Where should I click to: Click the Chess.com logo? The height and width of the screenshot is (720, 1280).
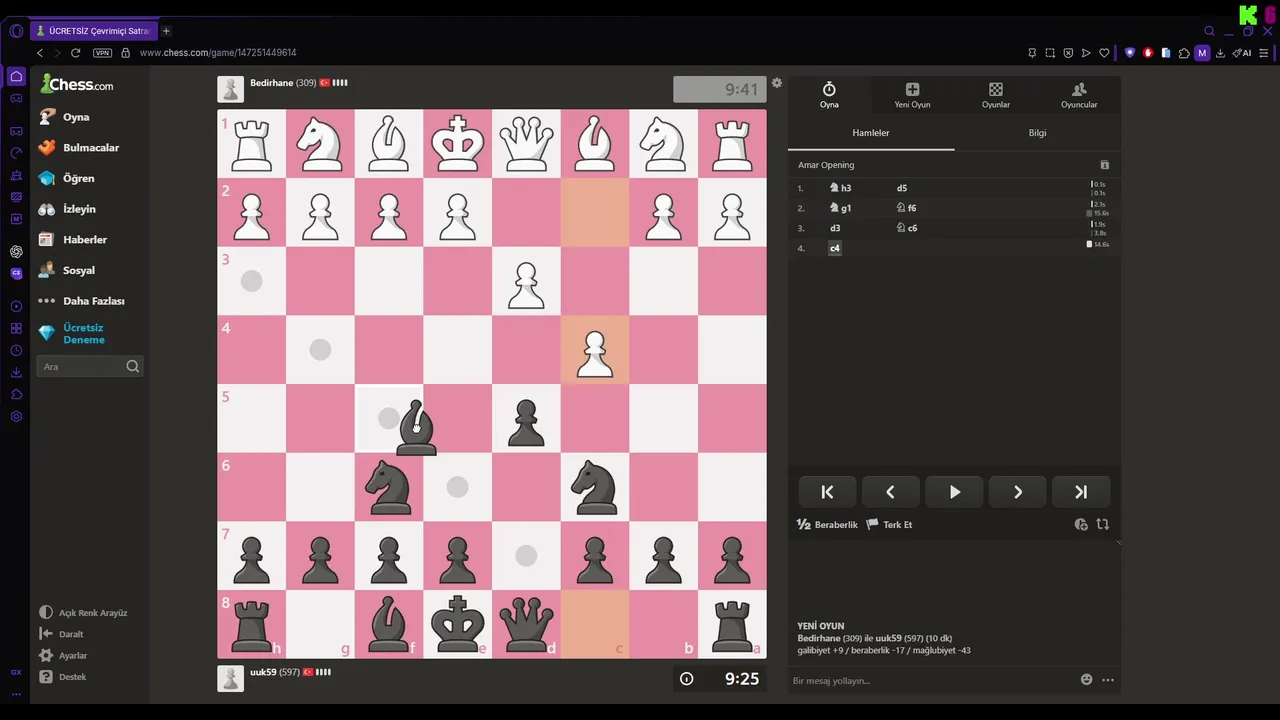click(x=77, y=85)
